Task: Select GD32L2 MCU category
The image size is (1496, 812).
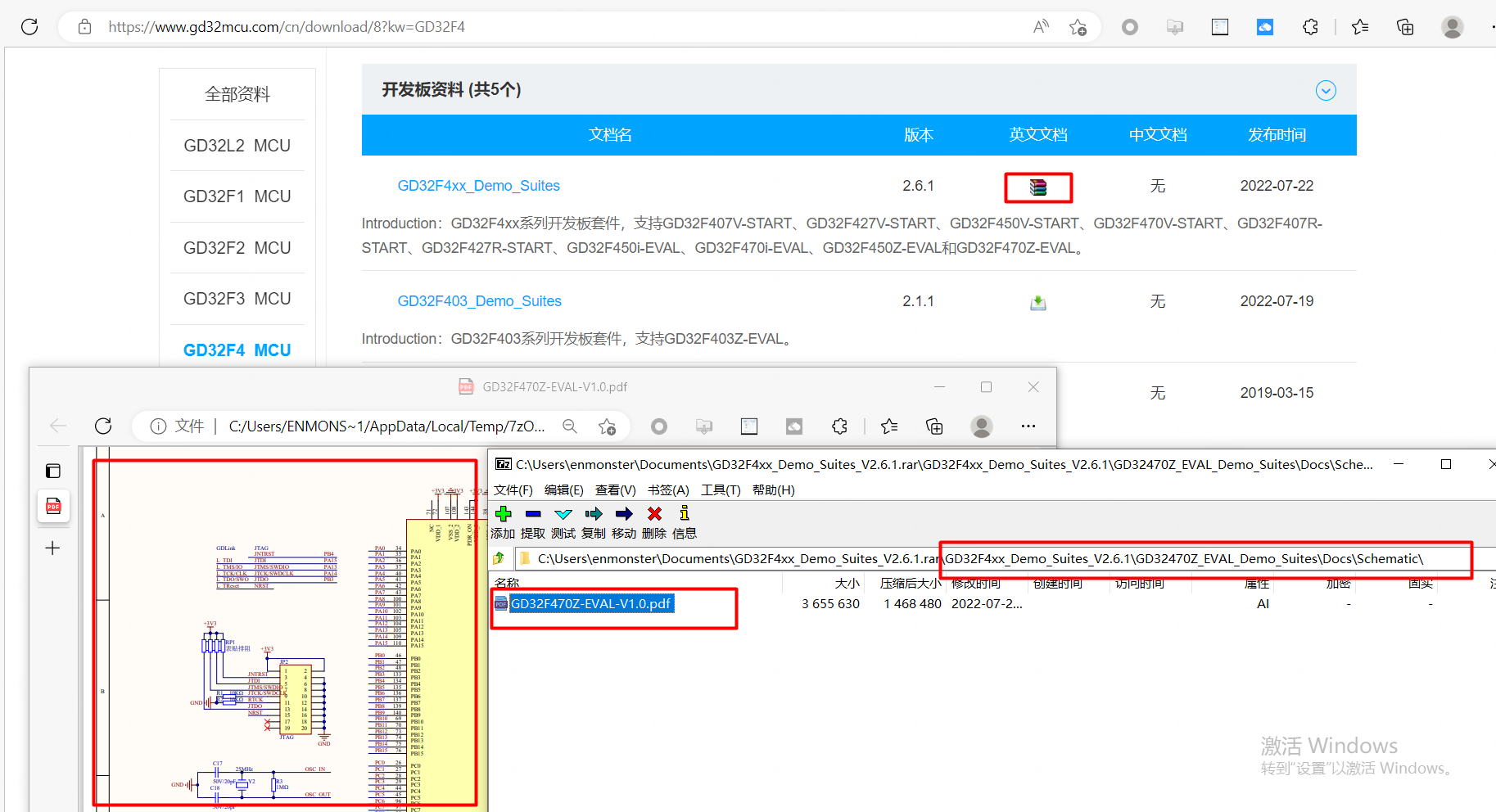Action: coord(237,146)
